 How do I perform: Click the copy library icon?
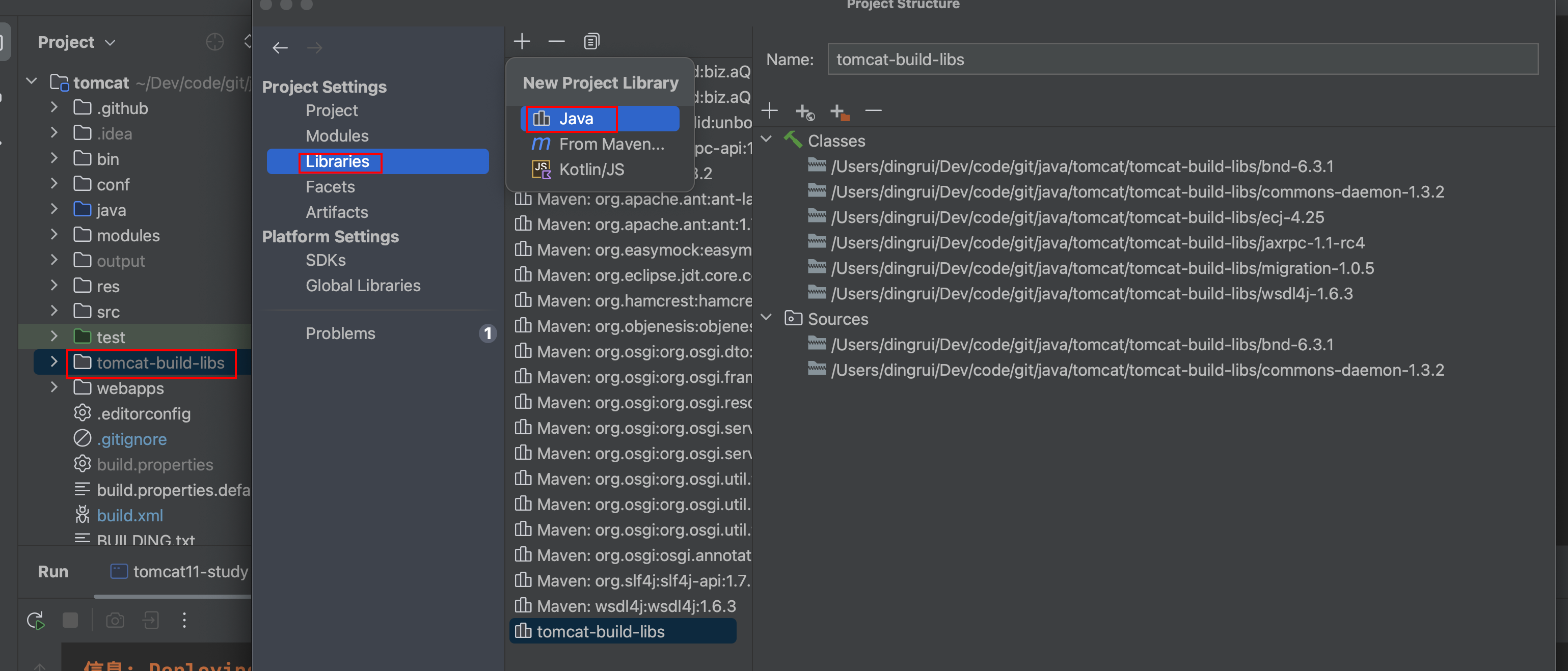pyautogui.click(x=591, y=41)
